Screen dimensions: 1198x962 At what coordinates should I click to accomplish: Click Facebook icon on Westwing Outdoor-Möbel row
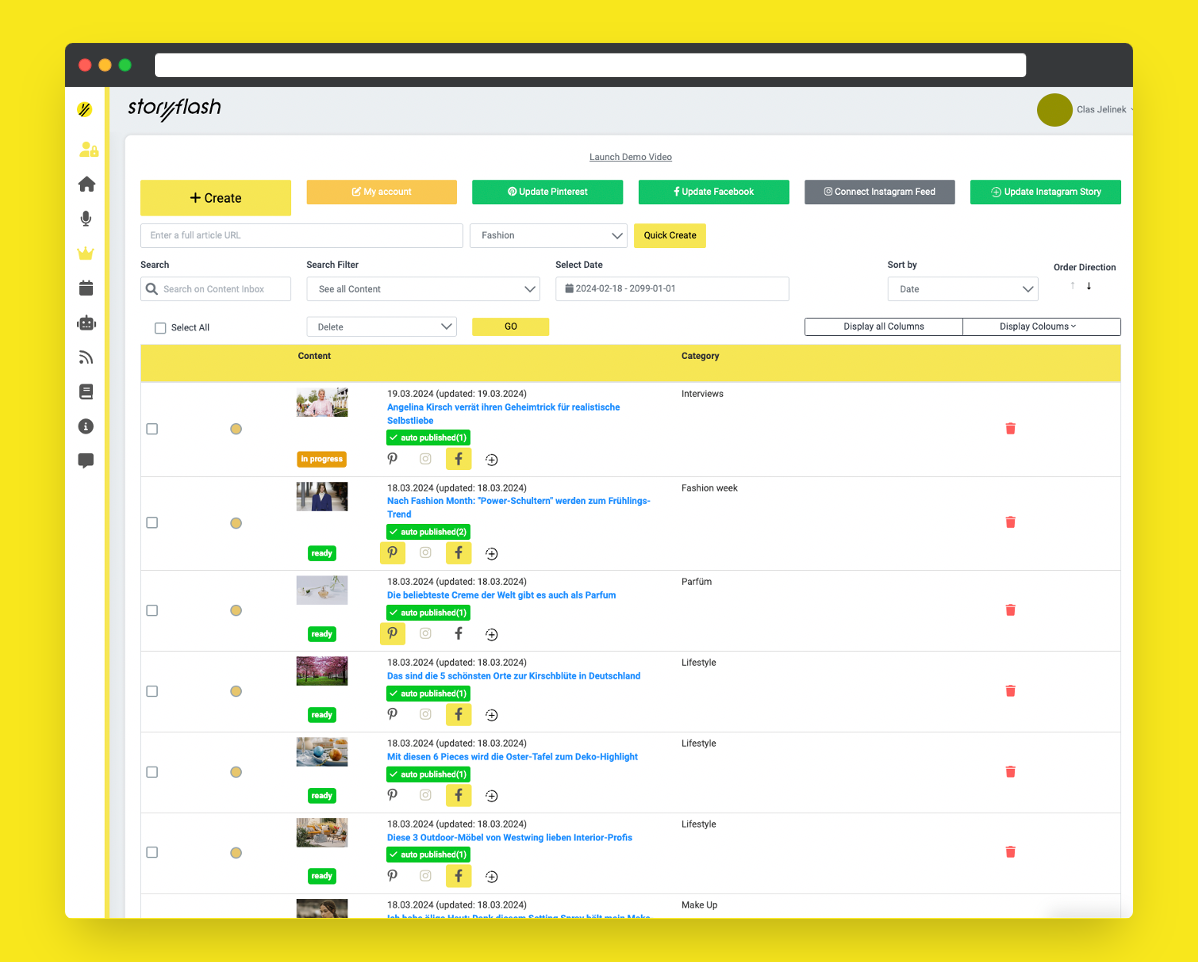click(x=458, y=876)
